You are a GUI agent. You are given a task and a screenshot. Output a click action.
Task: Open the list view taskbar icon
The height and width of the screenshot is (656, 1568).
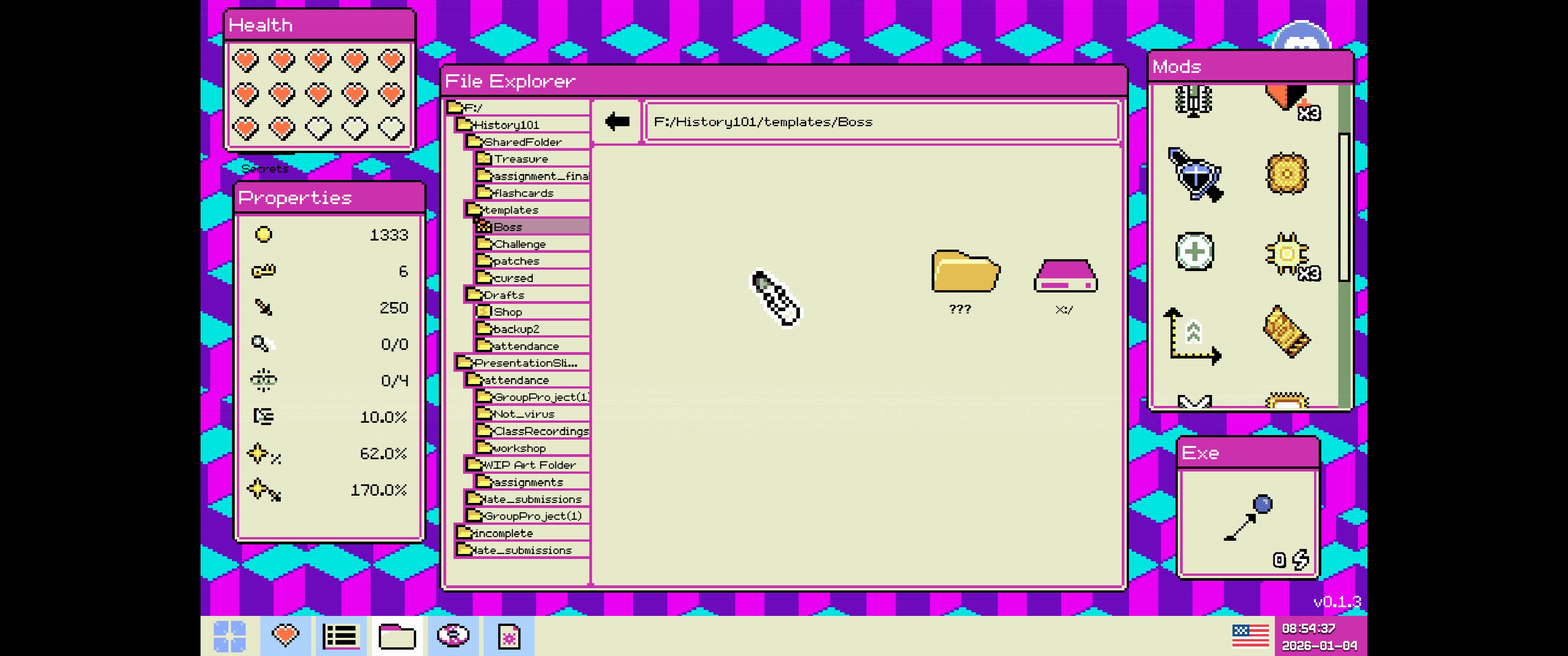tap(341, 636)
